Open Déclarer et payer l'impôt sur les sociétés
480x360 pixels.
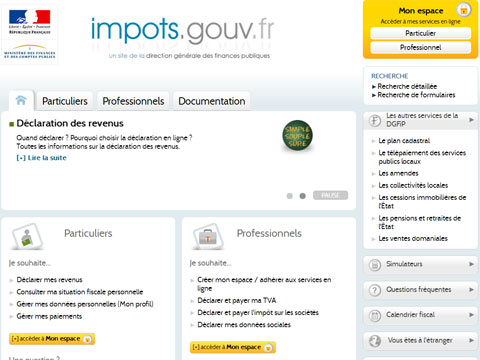[258, 313]
